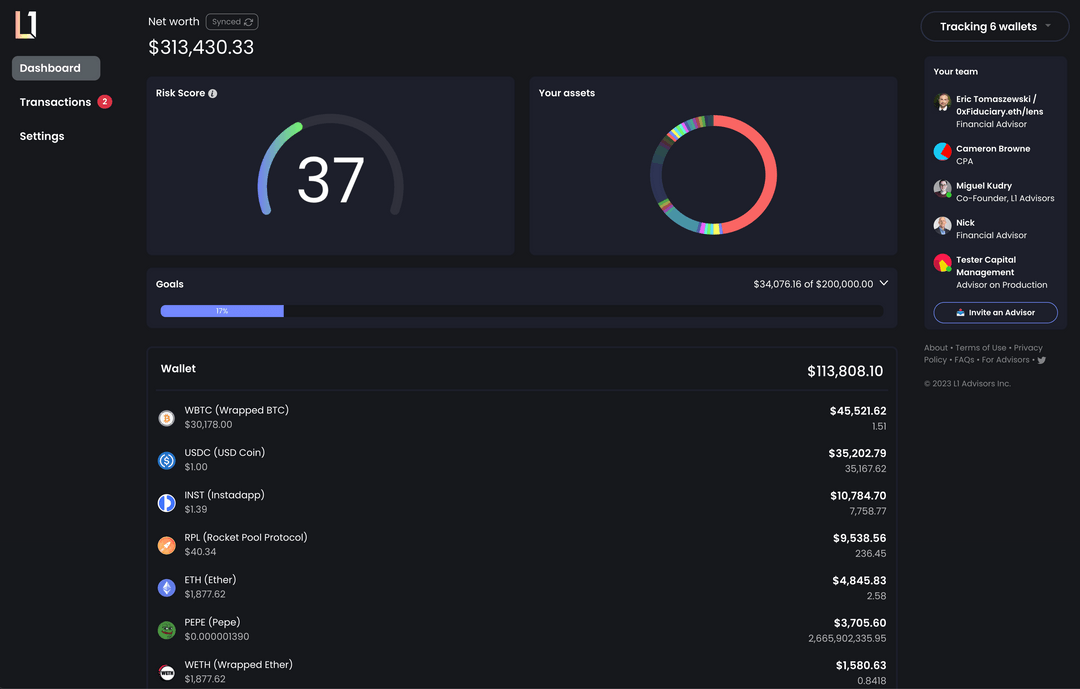Click the L1 logo icon
Screen dimensions: 1080x689
pyautogui.click(x=26, y=25)
